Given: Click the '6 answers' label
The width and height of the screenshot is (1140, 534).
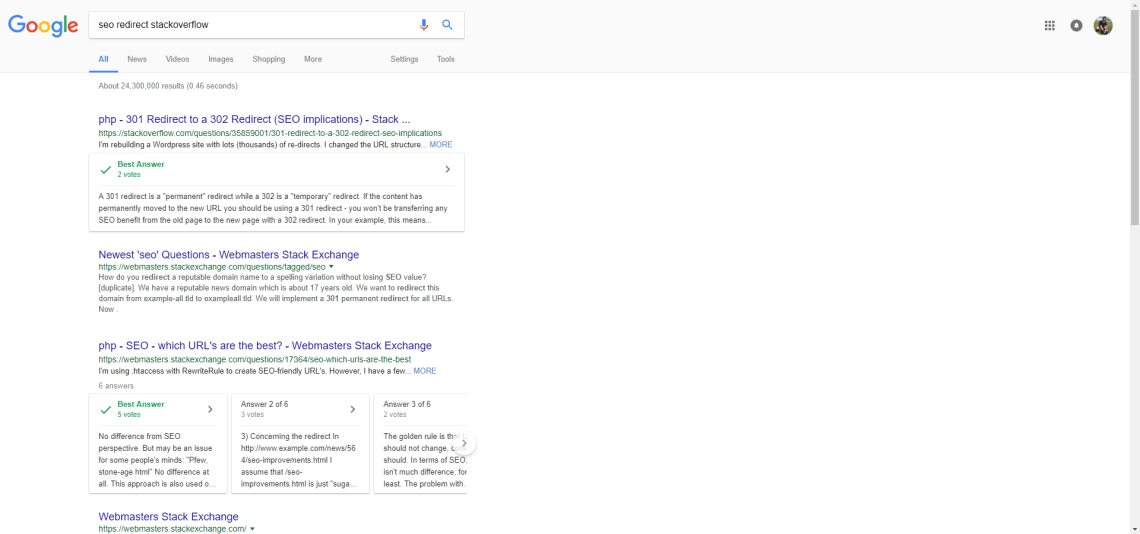Looking at the screenshot, I should click(x=116, y=386).
